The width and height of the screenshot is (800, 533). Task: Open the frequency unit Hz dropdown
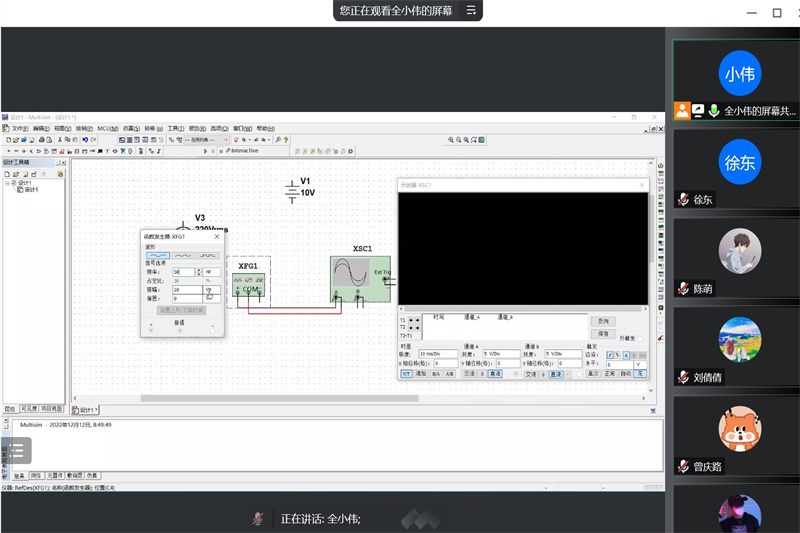(213, 271)
